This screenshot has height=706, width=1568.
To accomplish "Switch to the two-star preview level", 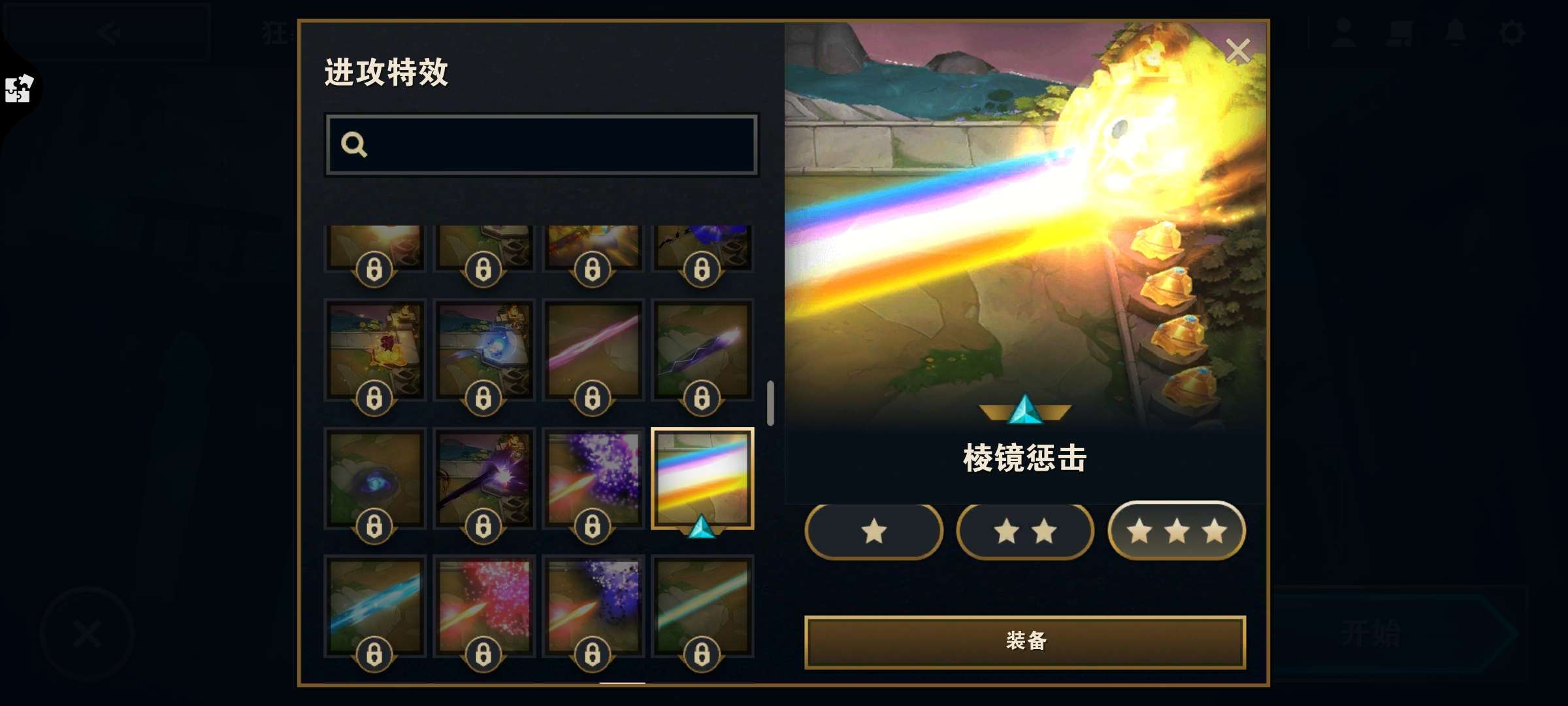I will point(1025,531).
